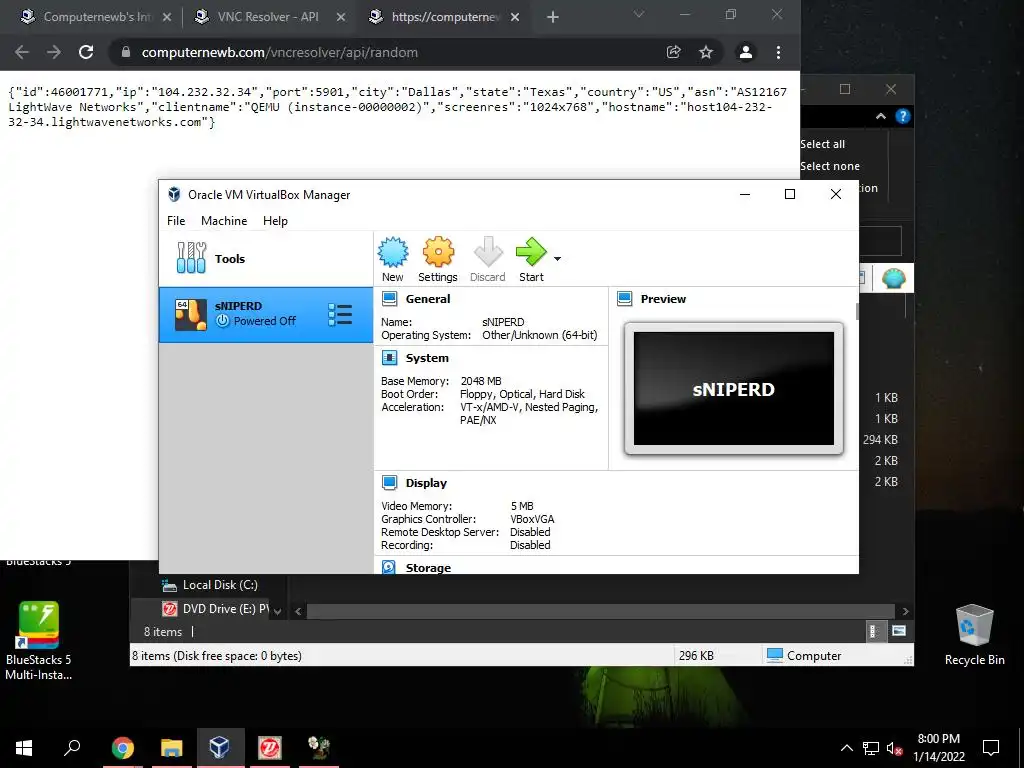Screen dimensions: 1024x768
Task: Click Select all in Explorer ribbon
Action: (822, 144)
